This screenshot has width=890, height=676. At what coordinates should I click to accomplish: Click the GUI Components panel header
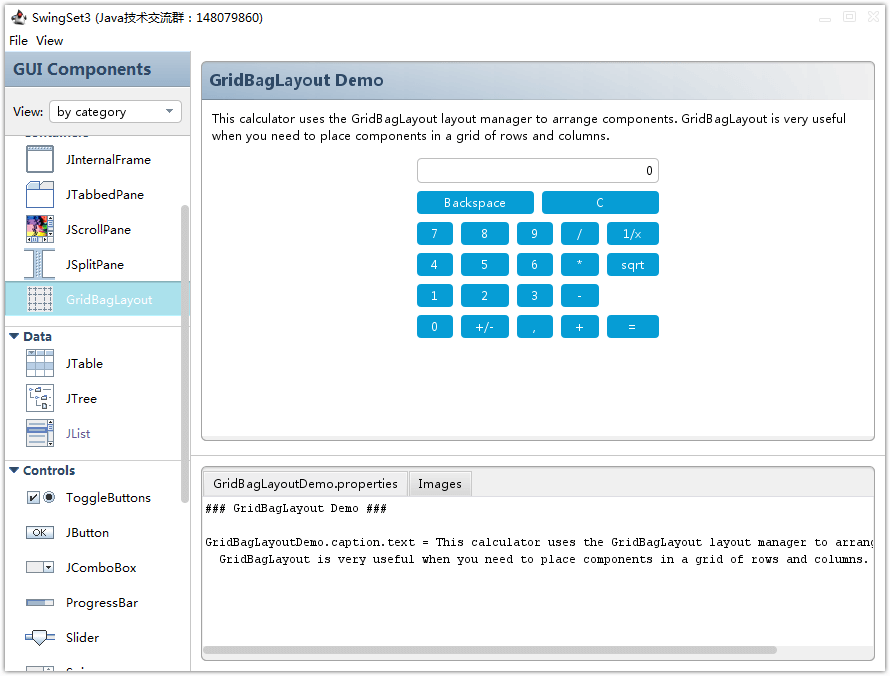98,69
